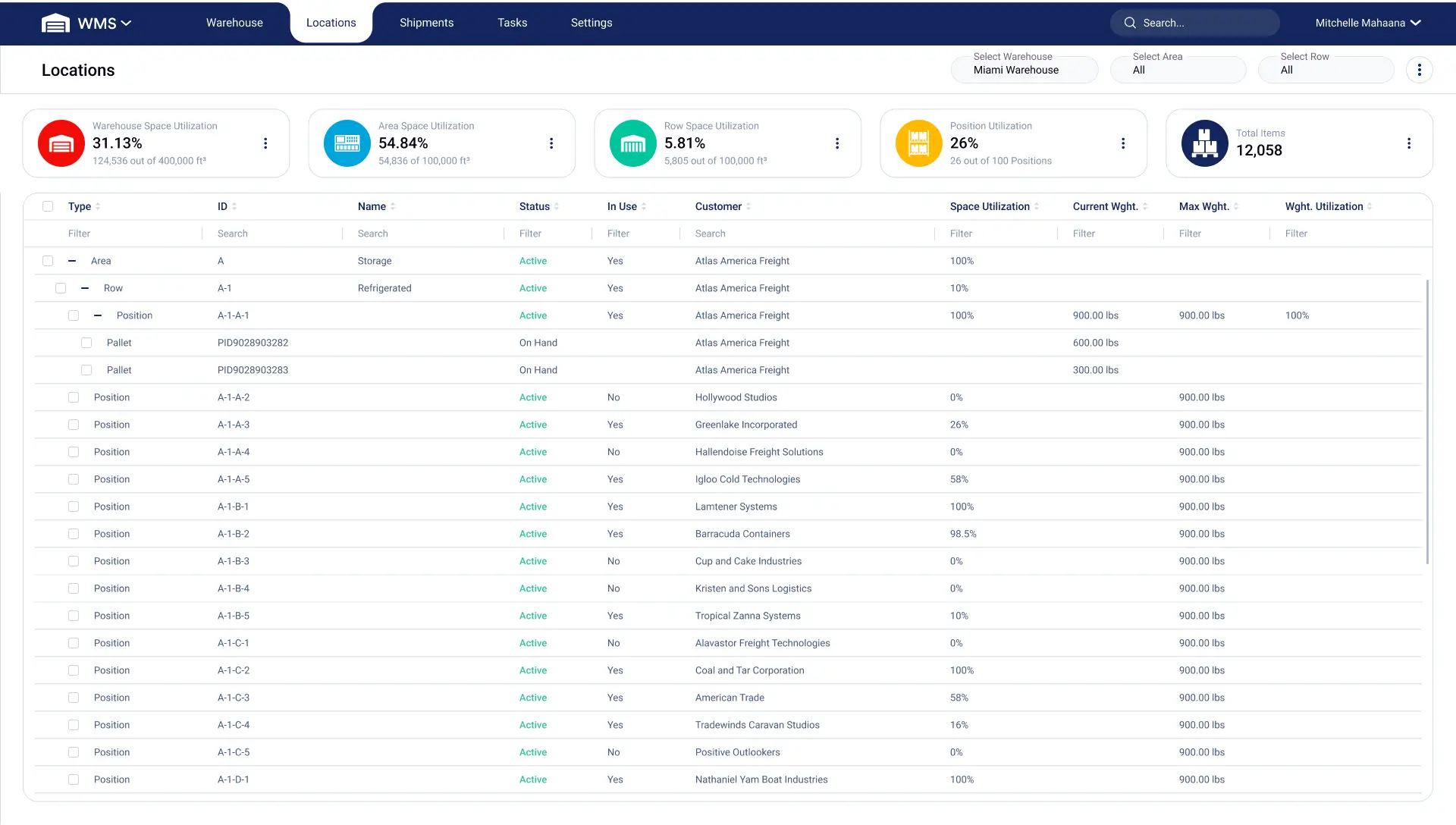This screenshot has height=825, width=1456.
Task: Open the Select Warehouse dropdown
Action: point(1025,70)
